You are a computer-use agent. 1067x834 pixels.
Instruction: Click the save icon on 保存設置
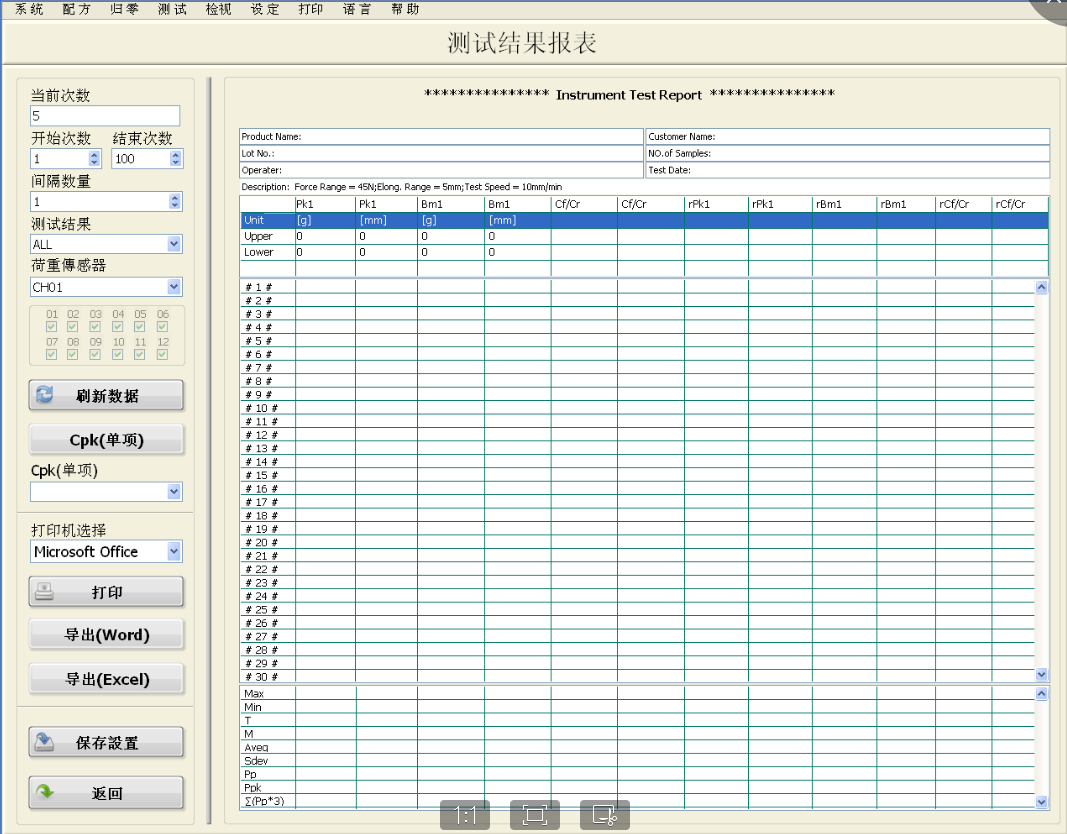(x=45, y=742)
